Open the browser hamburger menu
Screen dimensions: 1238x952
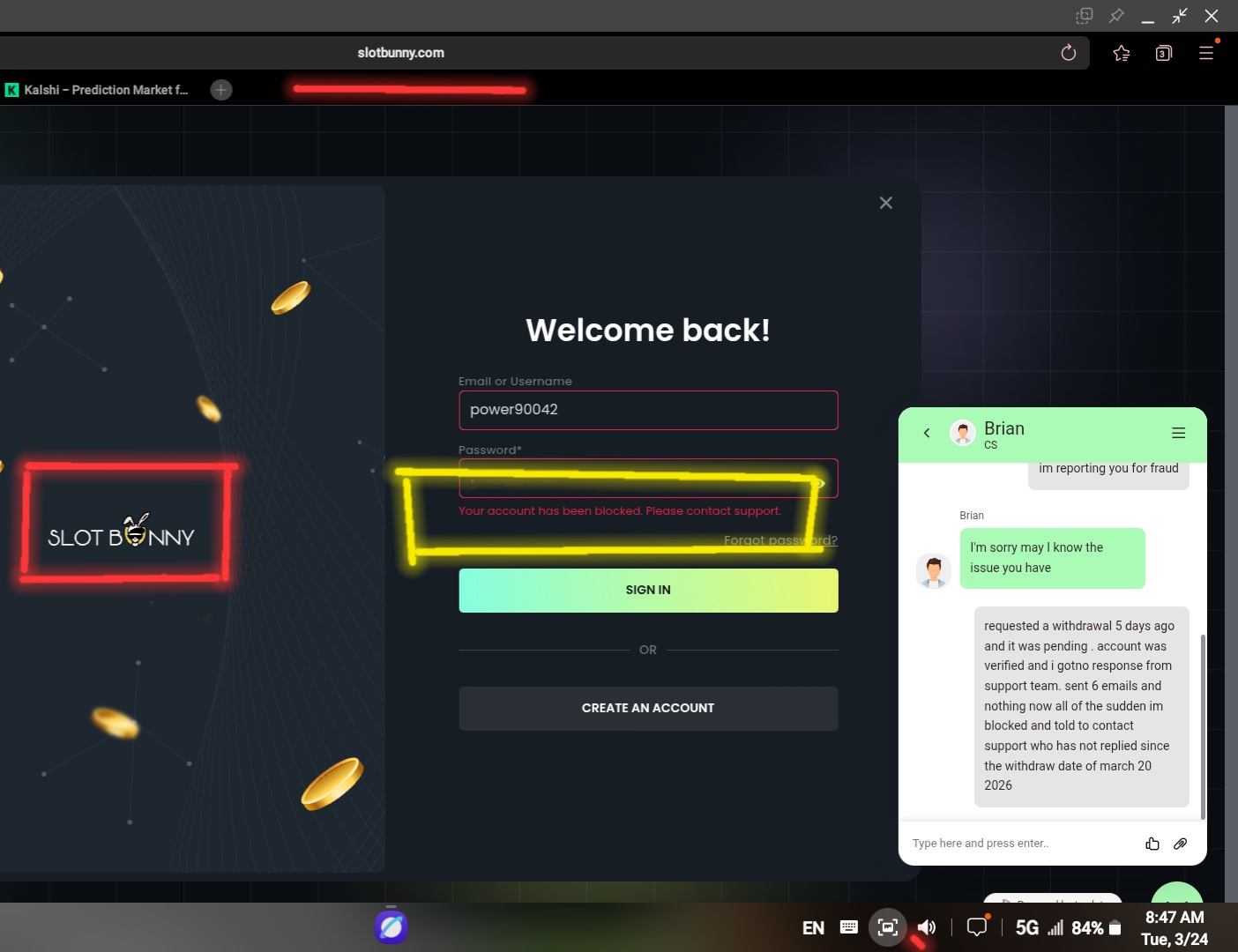tap(1205, 53)
